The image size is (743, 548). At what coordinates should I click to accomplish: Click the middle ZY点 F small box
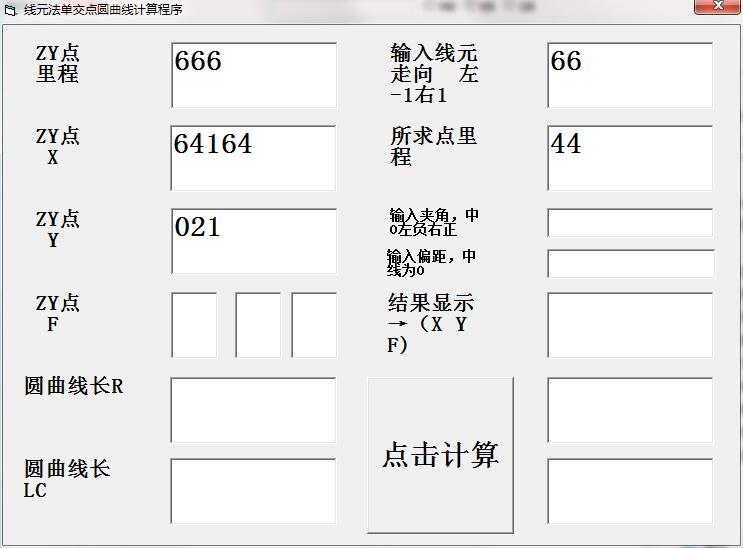click(258, 325)
